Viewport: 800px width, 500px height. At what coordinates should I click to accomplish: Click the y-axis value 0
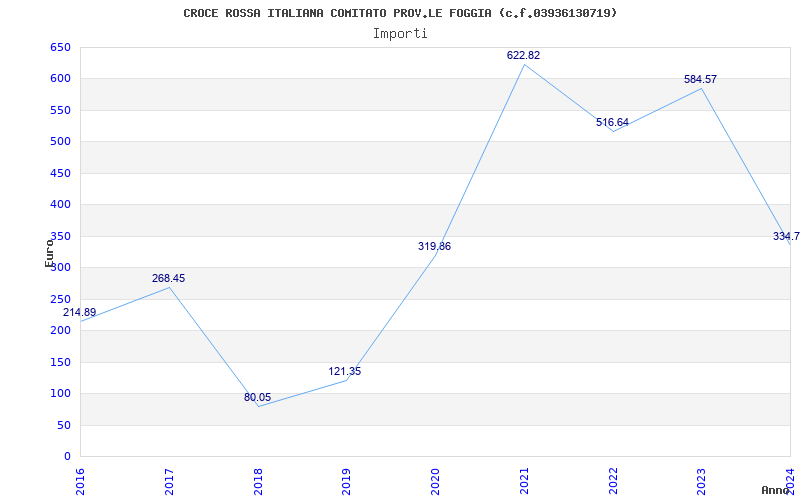67,456
